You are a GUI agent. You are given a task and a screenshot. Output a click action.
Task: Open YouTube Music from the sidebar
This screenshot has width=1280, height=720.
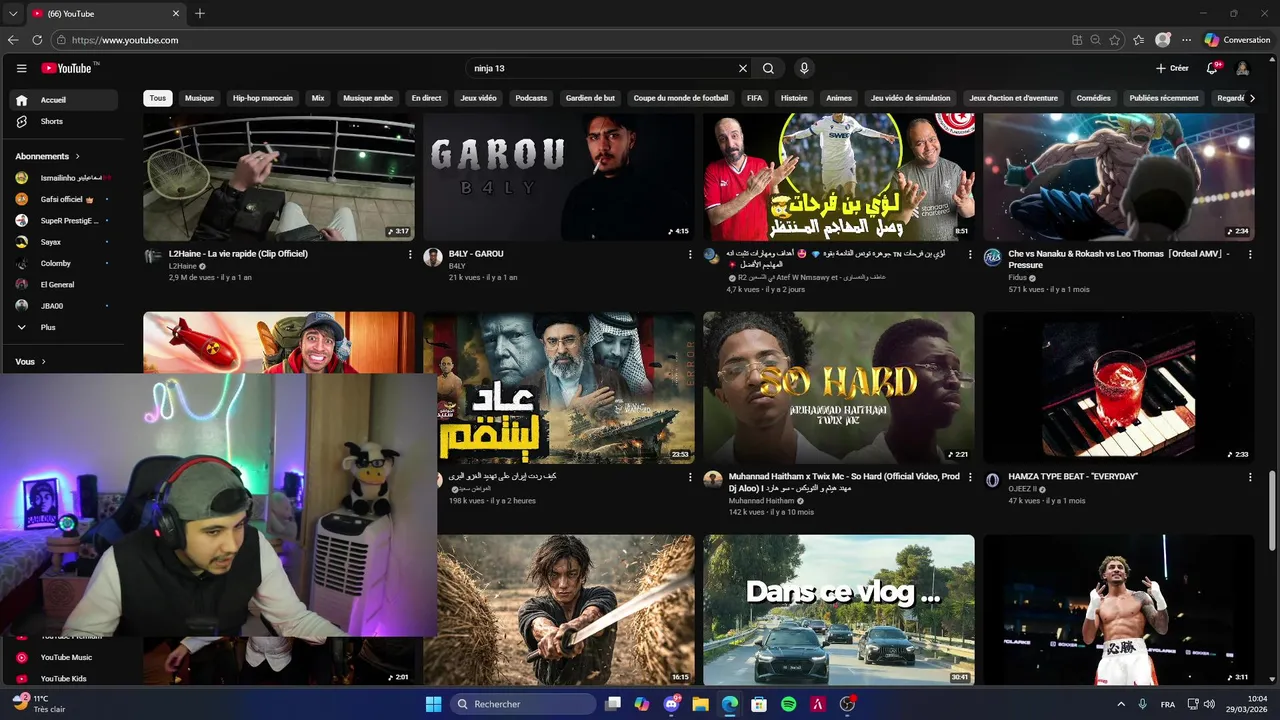[64, 657]
